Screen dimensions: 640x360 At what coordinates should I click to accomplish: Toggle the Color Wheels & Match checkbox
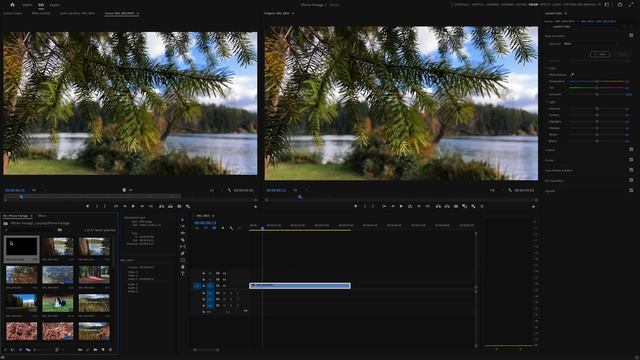coord(631,170)
